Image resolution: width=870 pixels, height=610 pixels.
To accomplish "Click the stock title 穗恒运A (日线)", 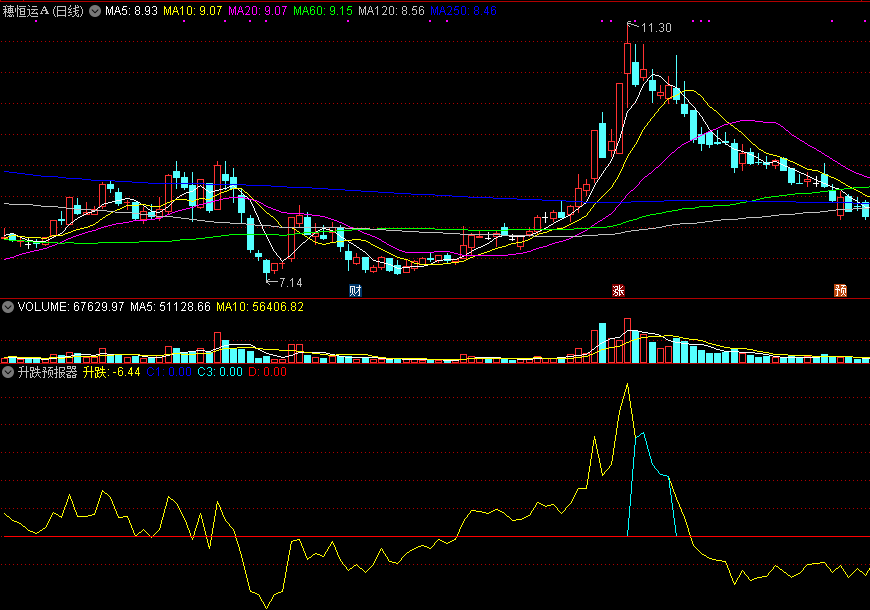I will [43, 11].
